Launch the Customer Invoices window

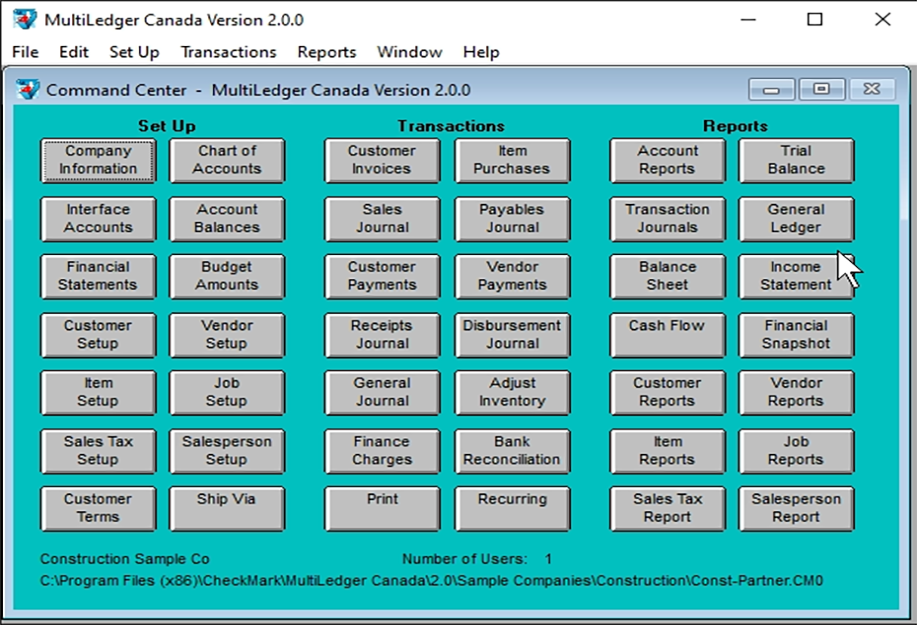click(x=381, y=160)
